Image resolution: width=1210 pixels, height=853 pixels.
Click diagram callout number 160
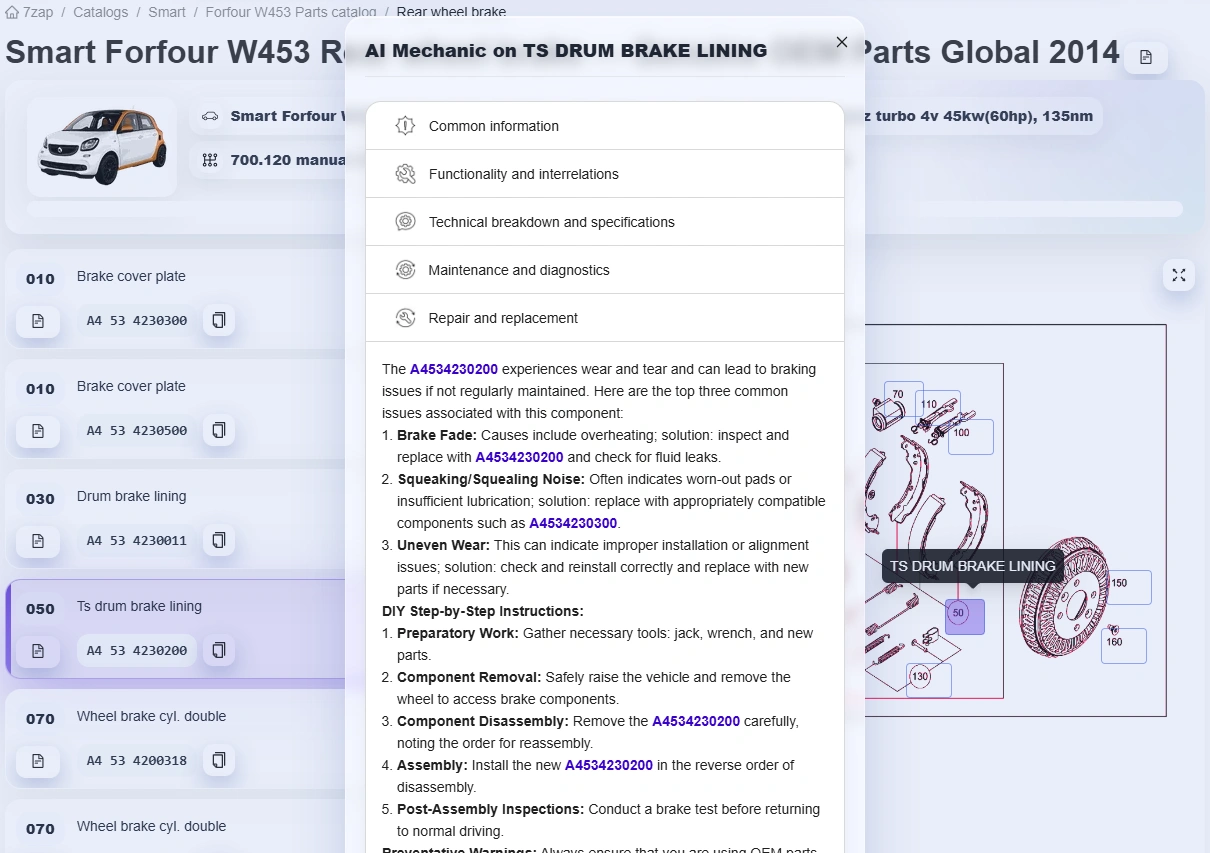tap(1123, 645)
